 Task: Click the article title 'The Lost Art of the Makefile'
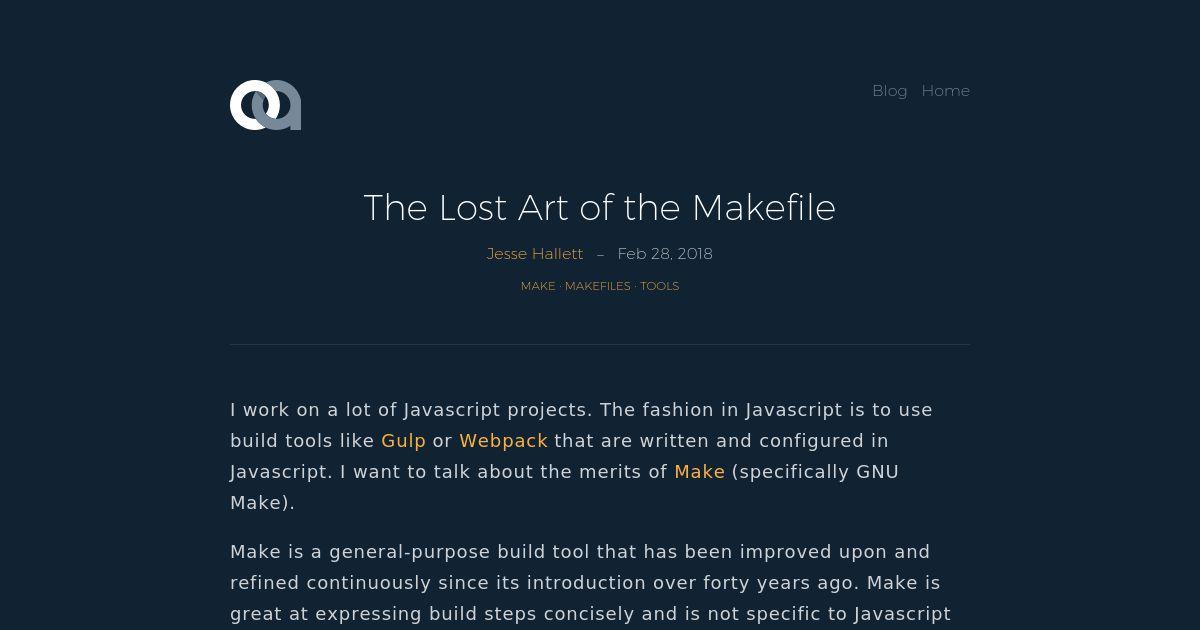[600, 208]
